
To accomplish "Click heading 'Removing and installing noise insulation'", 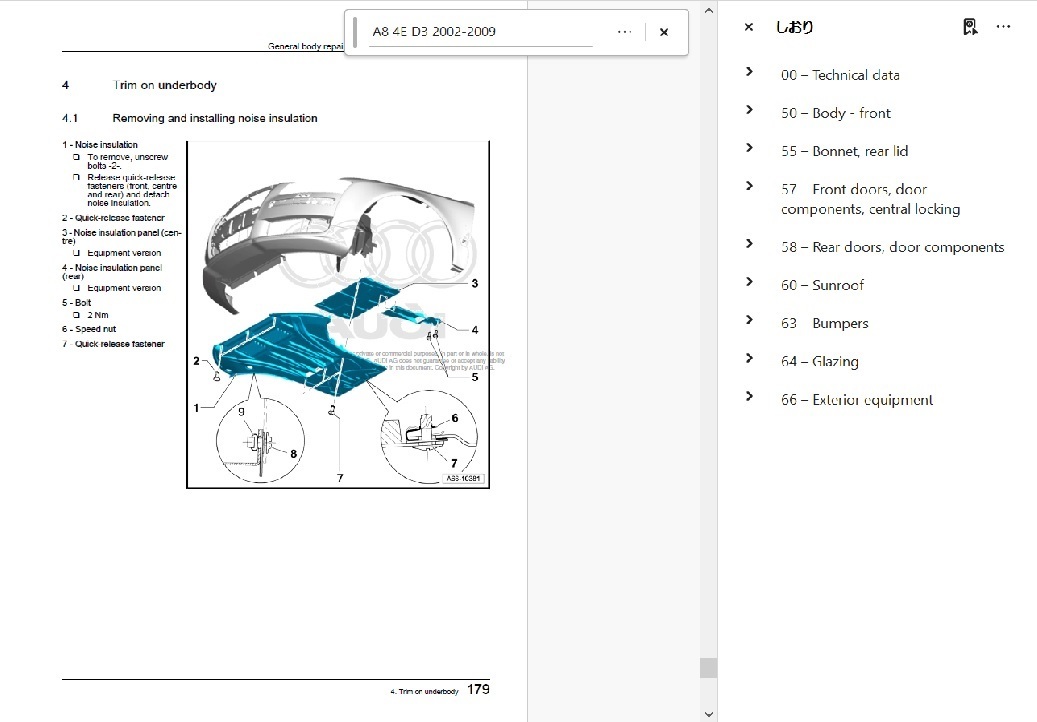I will point(215,118).
